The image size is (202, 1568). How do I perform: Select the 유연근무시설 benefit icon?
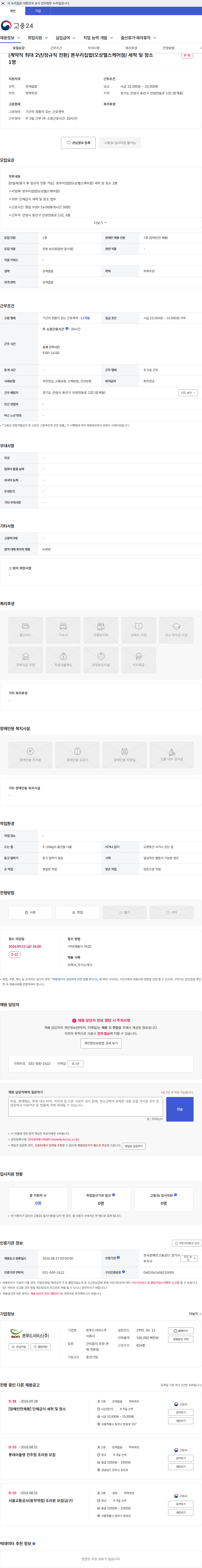tap(101, 660)
